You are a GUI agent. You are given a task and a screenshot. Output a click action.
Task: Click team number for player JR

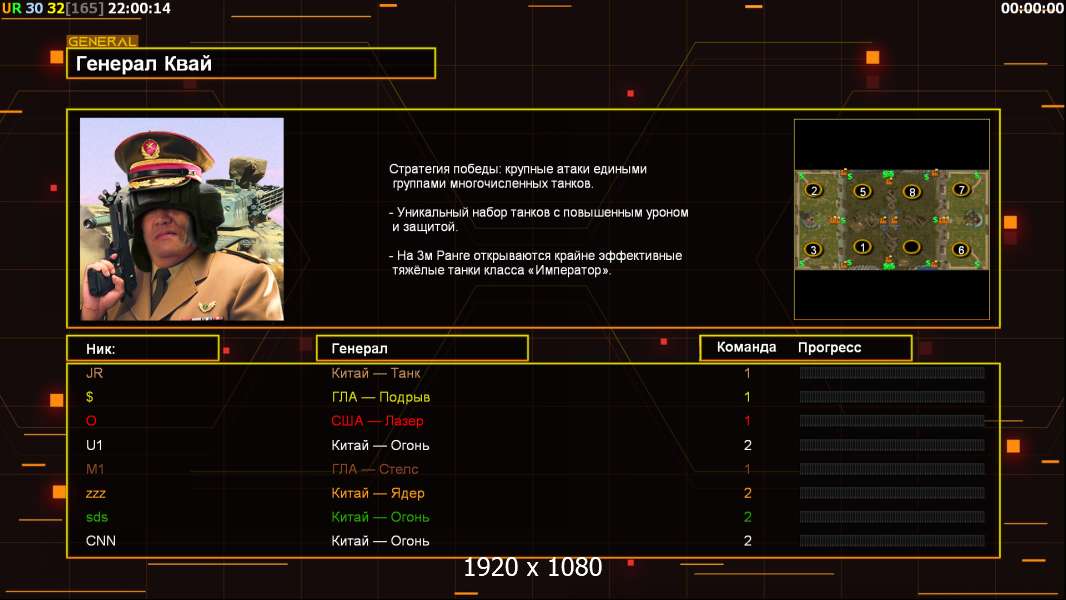coord(747,373)
